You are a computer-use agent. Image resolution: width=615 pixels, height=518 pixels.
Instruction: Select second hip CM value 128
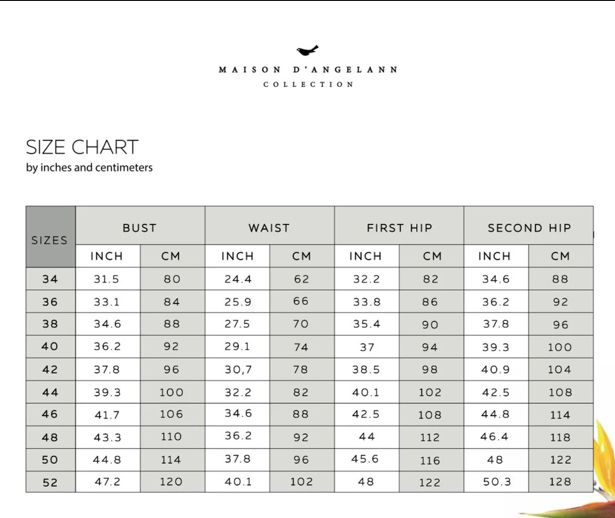pos(560,482)
